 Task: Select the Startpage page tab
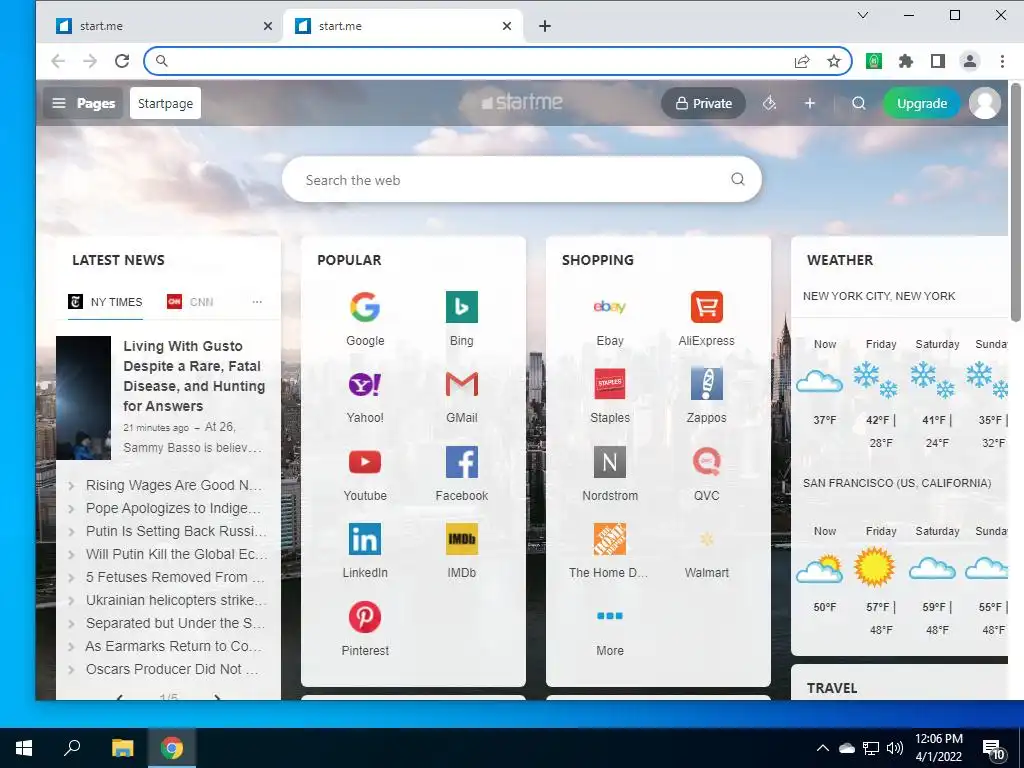pyautogui.click(x=165, y=103)
